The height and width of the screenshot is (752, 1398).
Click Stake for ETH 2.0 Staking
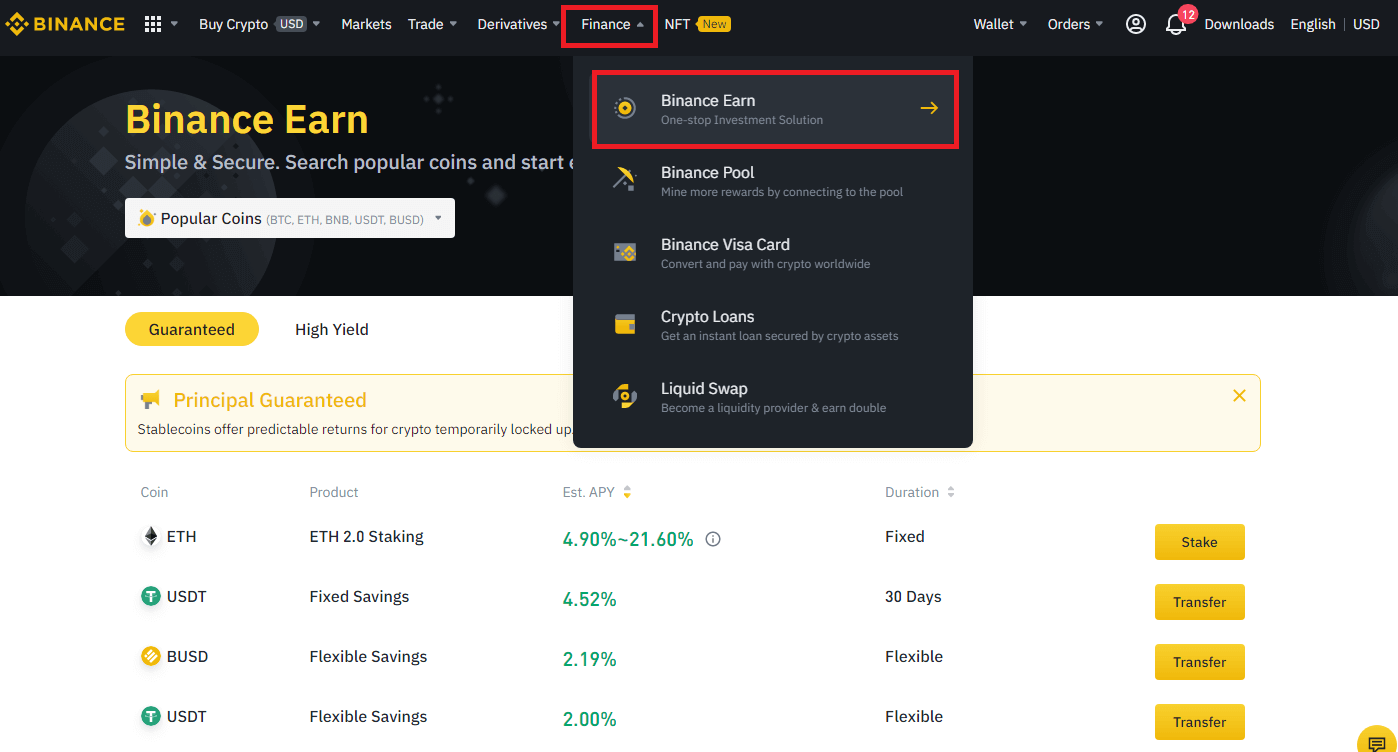(x=1200, y=542)
